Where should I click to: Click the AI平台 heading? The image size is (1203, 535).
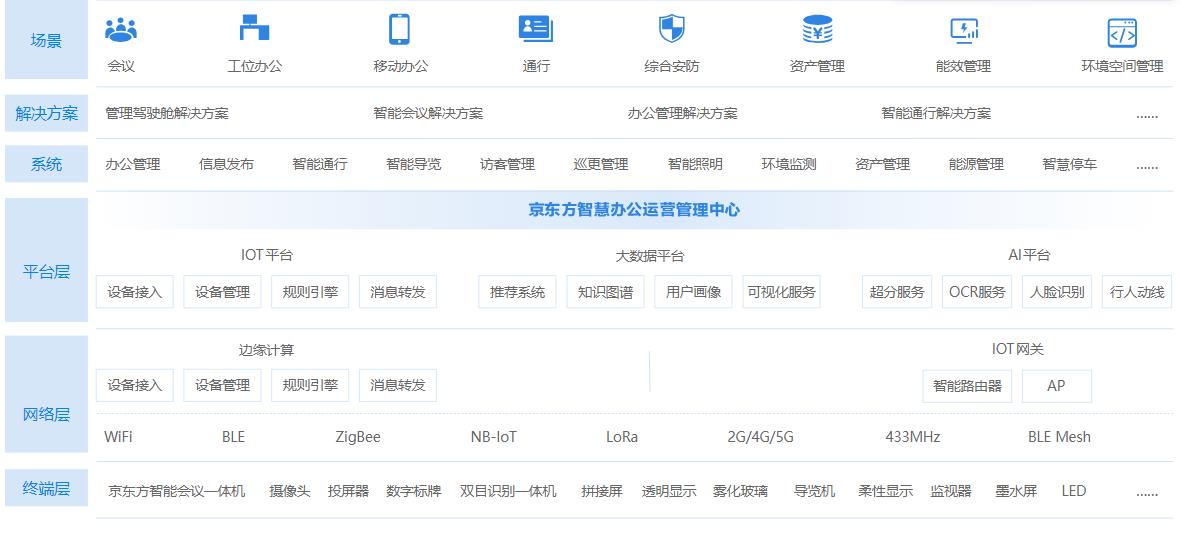pyautogui.click(x=1029, y=255)
